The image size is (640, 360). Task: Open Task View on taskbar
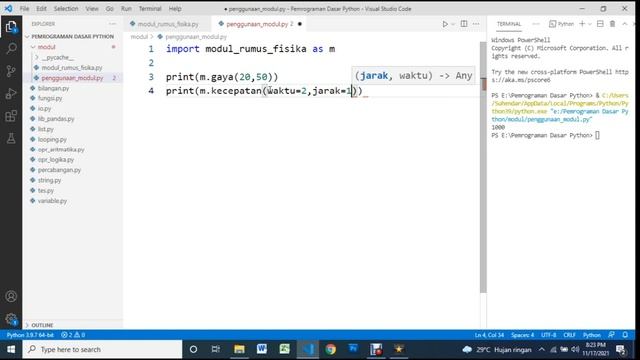pos(216,349)
